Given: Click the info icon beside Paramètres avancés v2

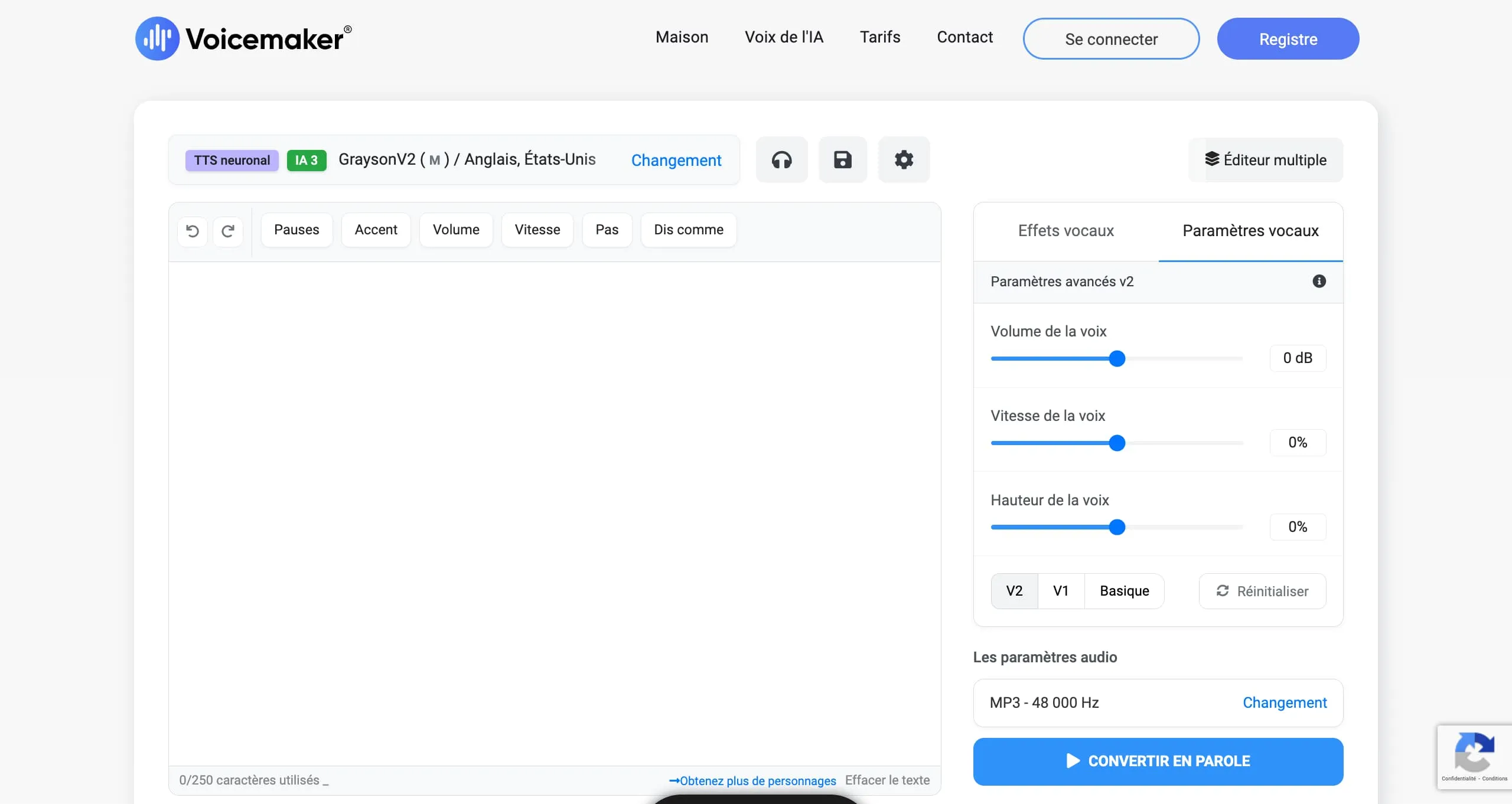Looking at the screenshot, I should tap(1319, 281).
